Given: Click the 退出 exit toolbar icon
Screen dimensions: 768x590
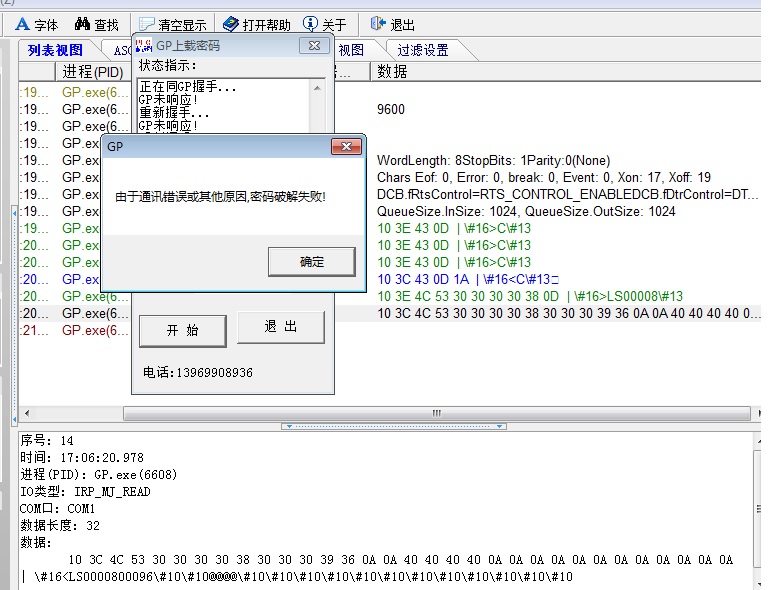Looking at the screenshot, I should [x=378, y=24].
